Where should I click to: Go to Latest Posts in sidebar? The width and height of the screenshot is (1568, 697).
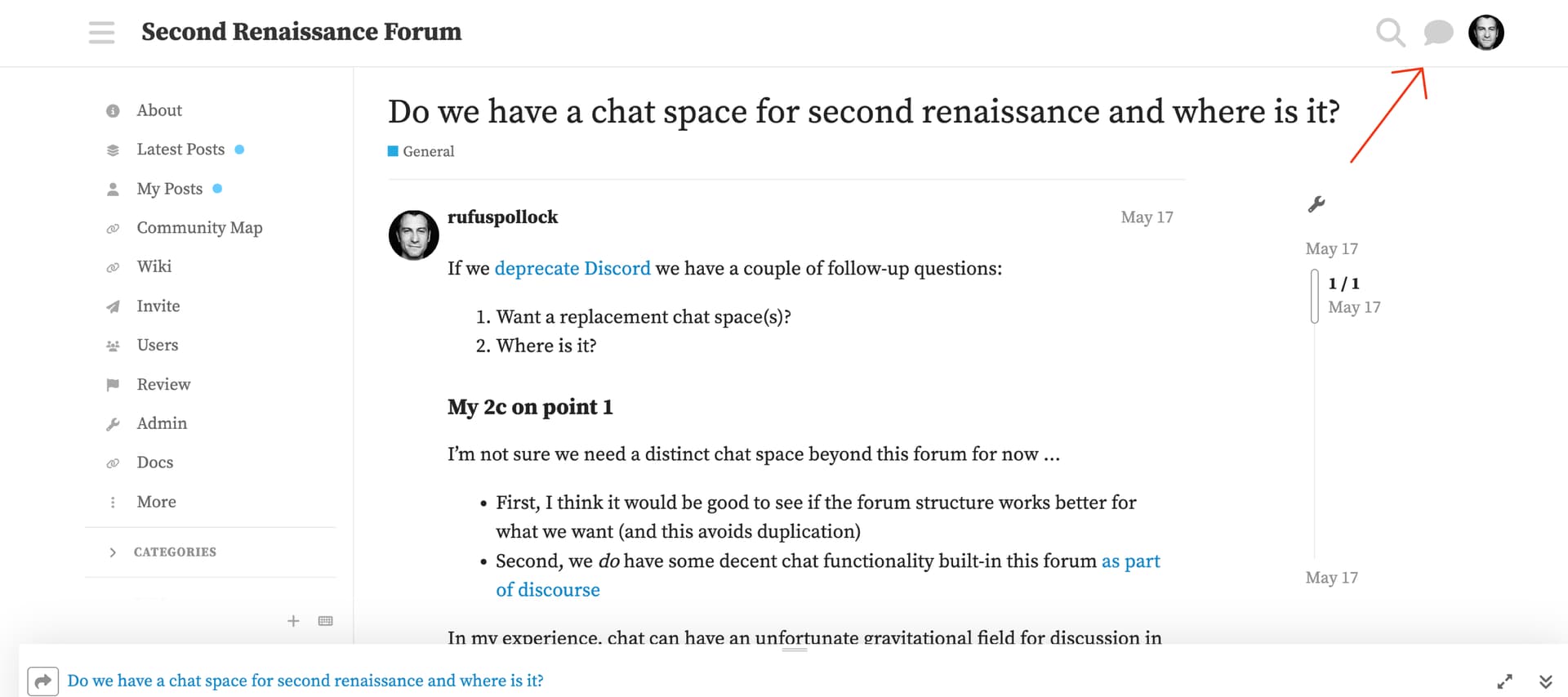[180, 150]
